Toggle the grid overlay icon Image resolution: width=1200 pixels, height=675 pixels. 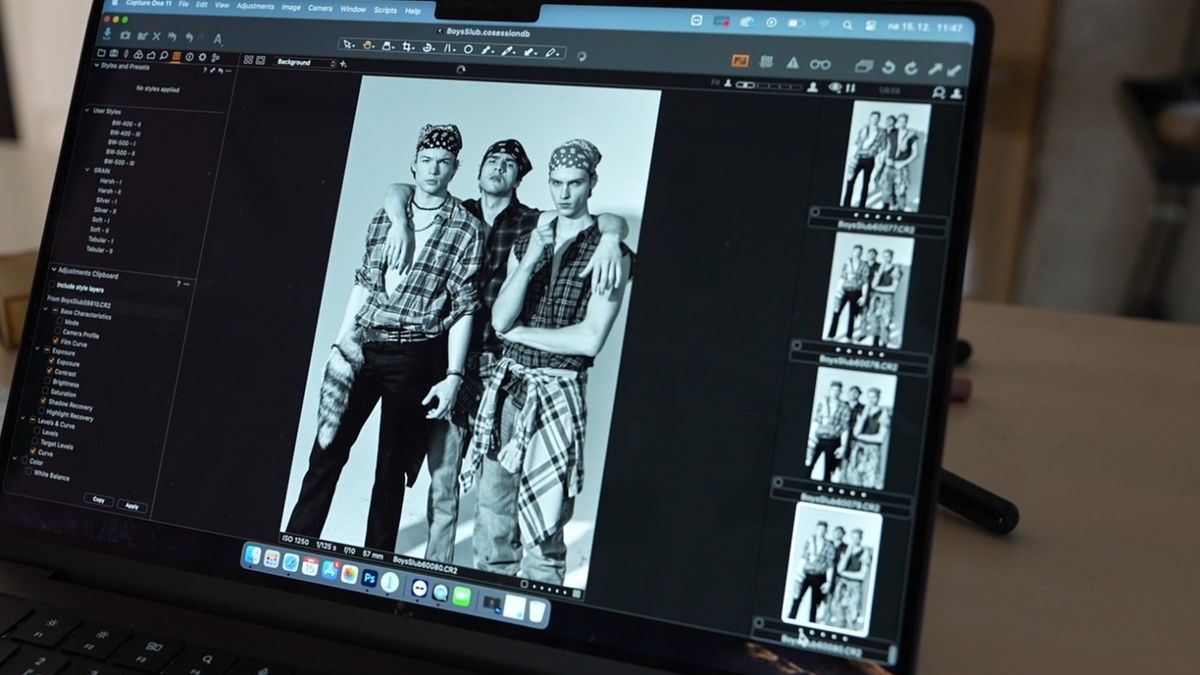pyautogui.click(x=766, y=62)
